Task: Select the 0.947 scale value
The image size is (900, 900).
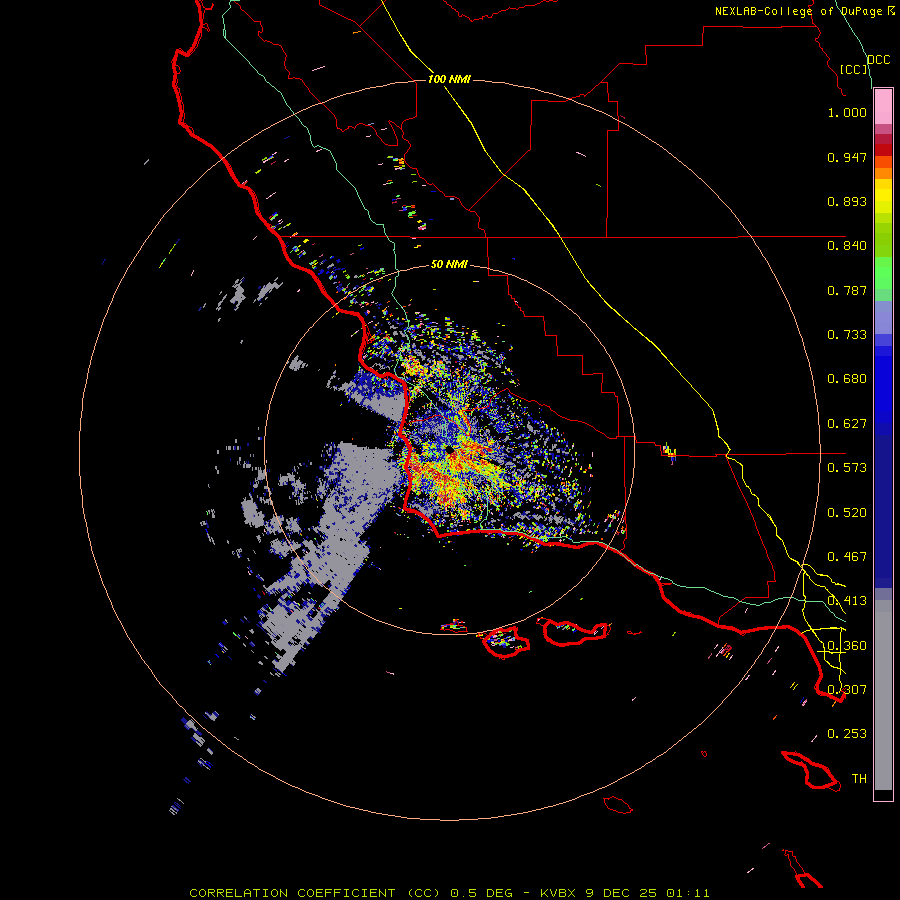Action: pos(847,157)
